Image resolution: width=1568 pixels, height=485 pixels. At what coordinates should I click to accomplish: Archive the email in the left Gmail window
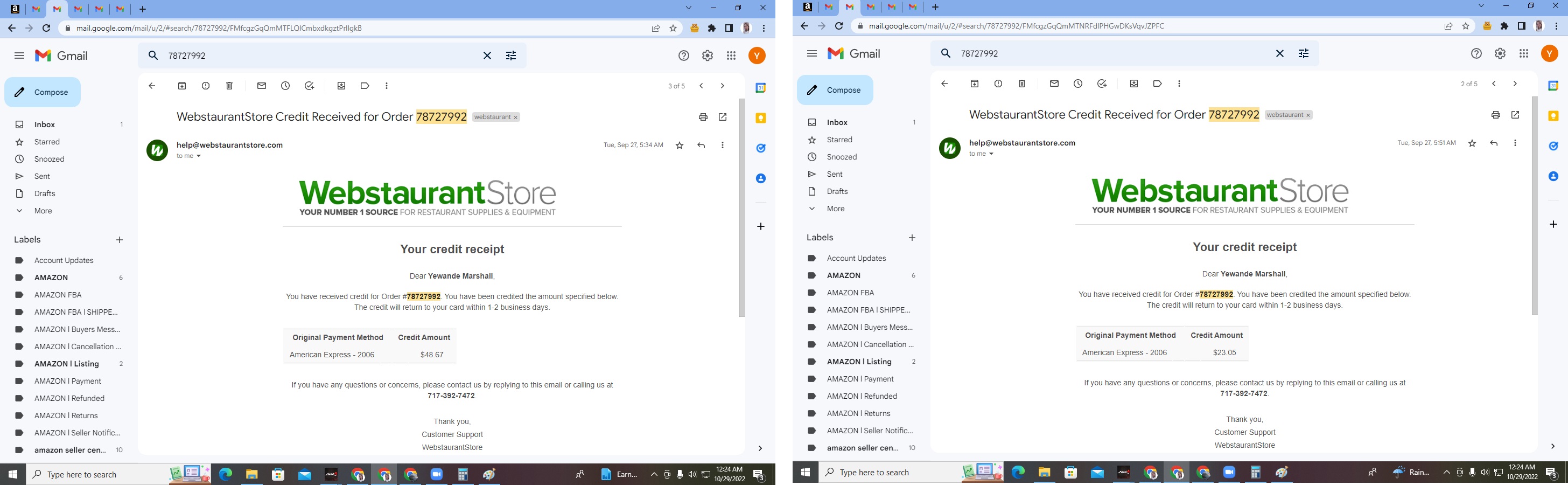tap(181, 86)
